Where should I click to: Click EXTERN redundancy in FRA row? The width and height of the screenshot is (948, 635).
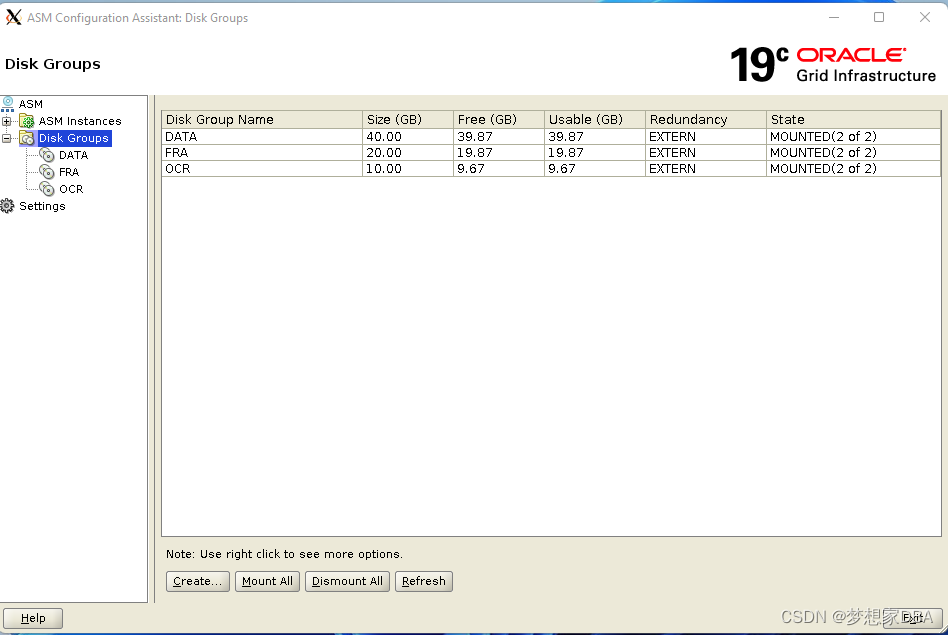pos(672,152)
